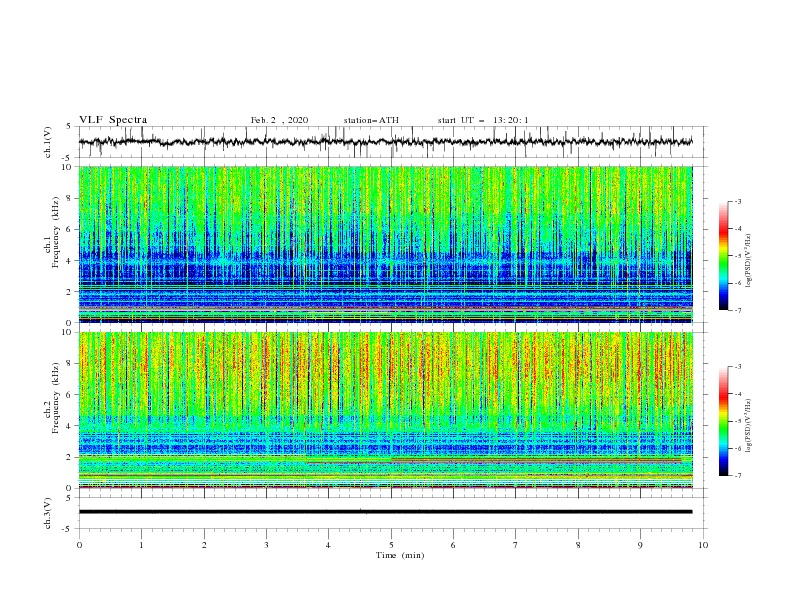The image size is (792, 612).
Task: Click the "-3" label on ch.1 color bar
Action: (x=738, y=202)
